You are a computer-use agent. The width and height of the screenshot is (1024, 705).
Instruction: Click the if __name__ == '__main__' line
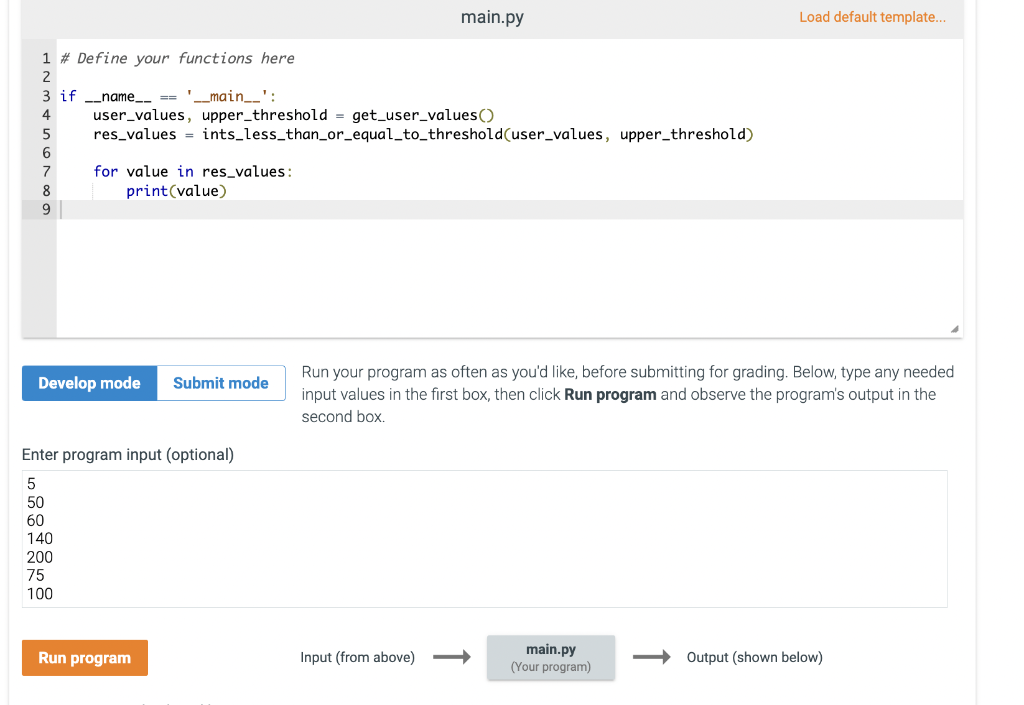tap(168, 97)
